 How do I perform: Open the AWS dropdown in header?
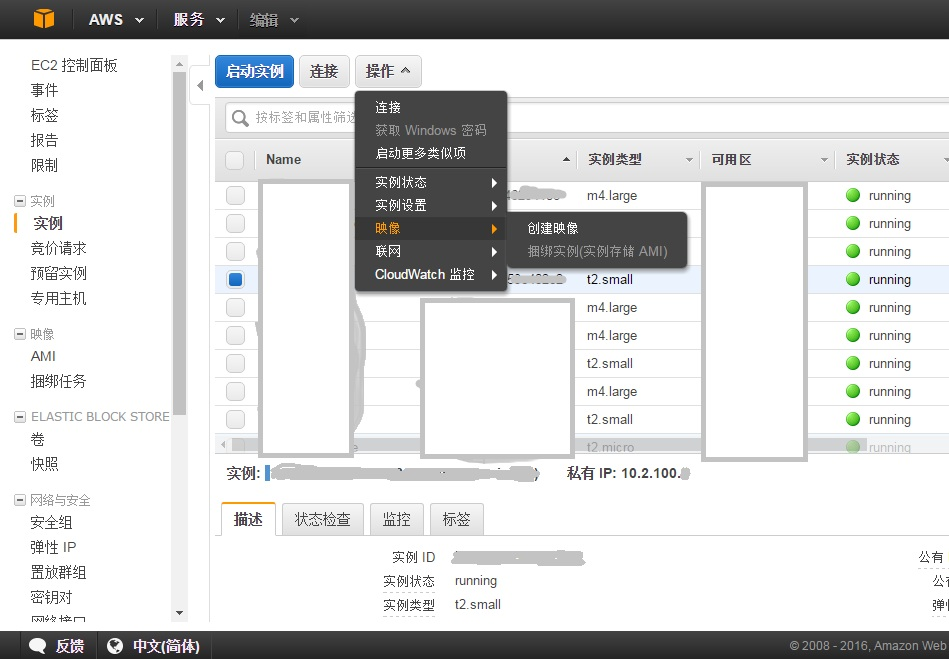tap(116, 19)
